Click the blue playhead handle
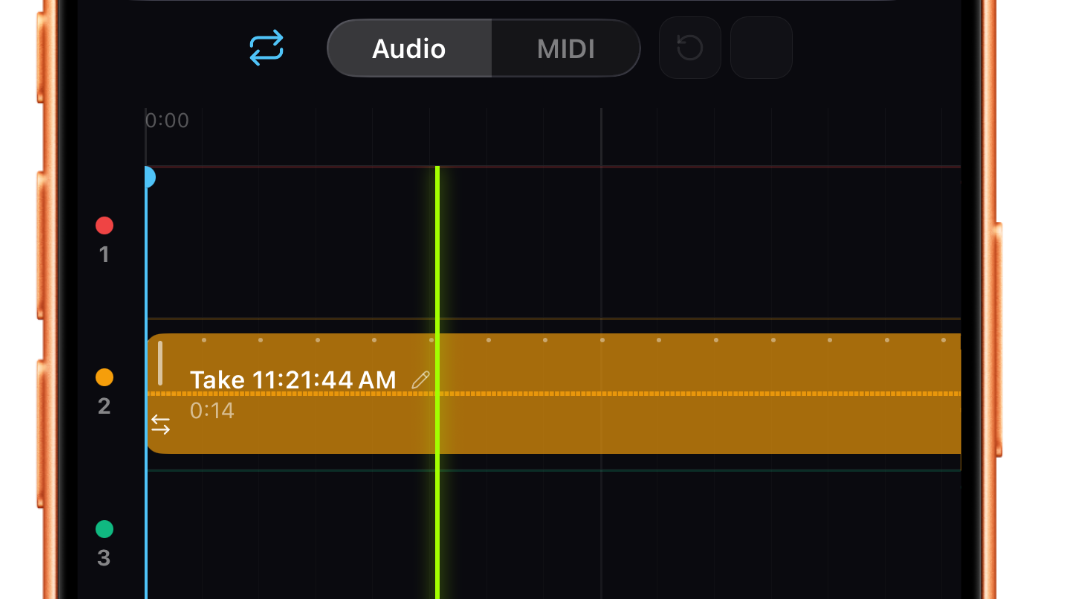 [148, 178]
